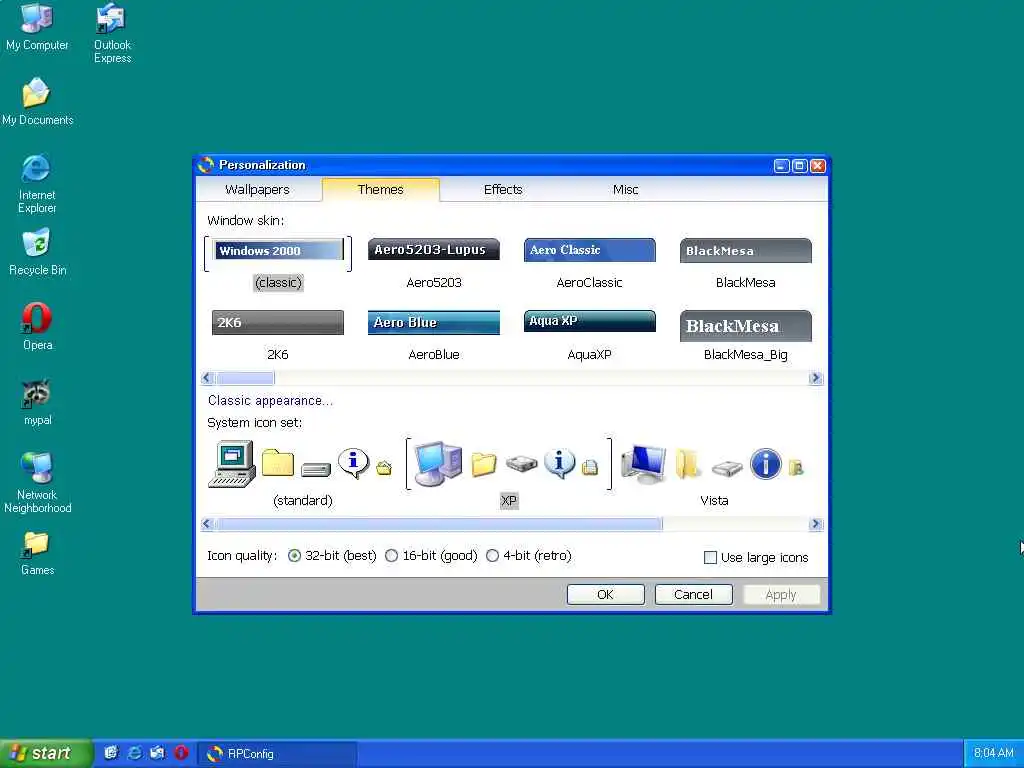Click the Vista set blue info icon

click(x=765, y=464)
